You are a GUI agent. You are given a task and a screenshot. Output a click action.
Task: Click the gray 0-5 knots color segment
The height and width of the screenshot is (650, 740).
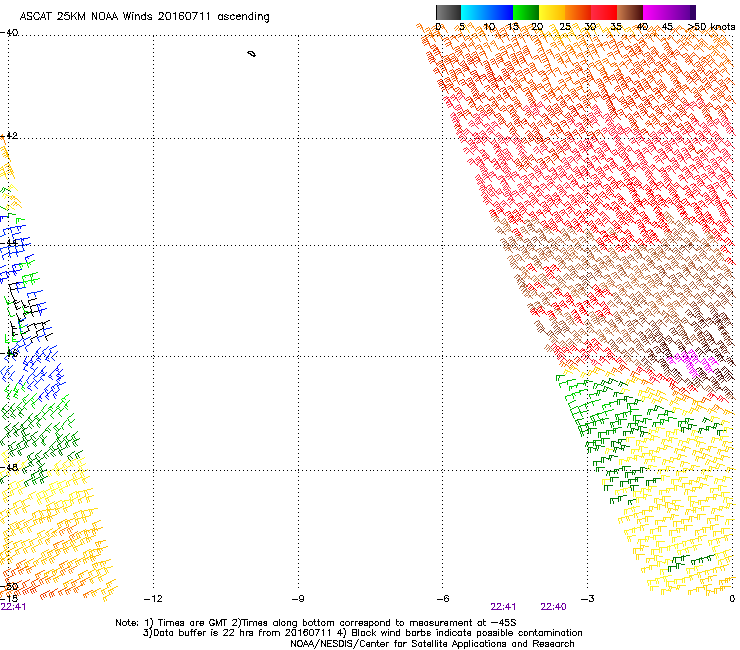[448, 12]
